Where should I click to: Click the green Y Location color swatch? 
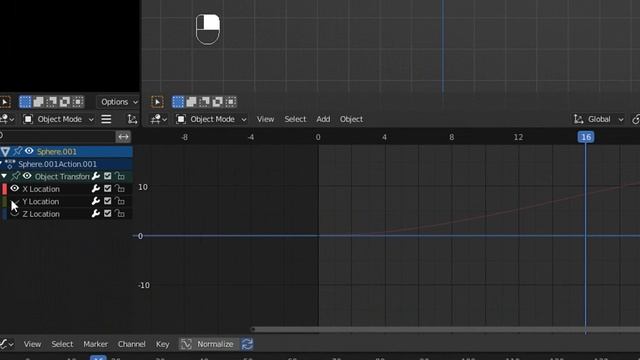click(4, 201)
